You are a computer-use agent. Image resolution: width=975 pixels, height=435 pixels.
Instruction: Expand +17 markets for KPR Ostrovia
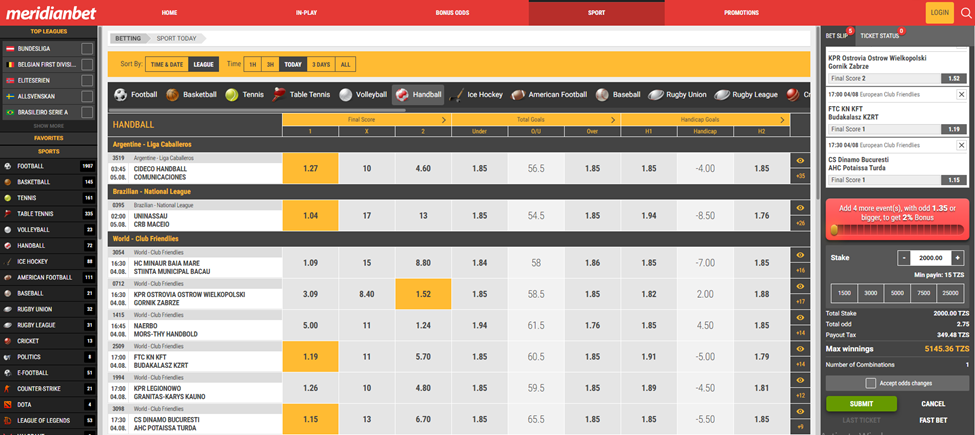(800, 302)
